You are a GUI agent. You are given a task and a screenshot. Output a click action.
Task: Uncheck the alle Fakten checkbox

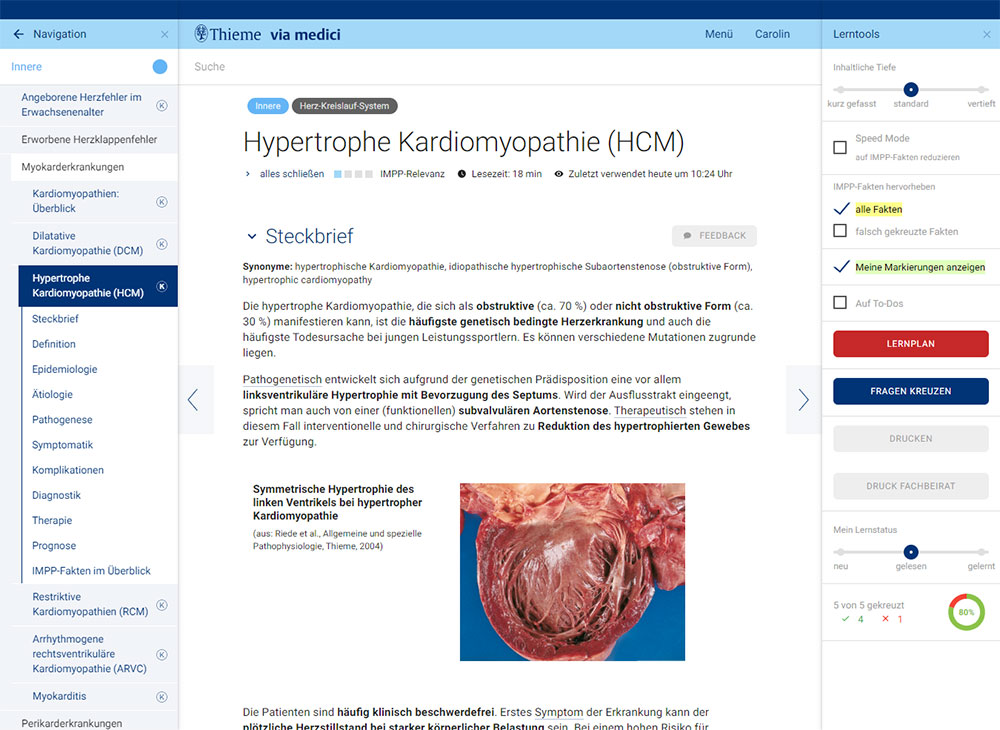click(841, 209)
